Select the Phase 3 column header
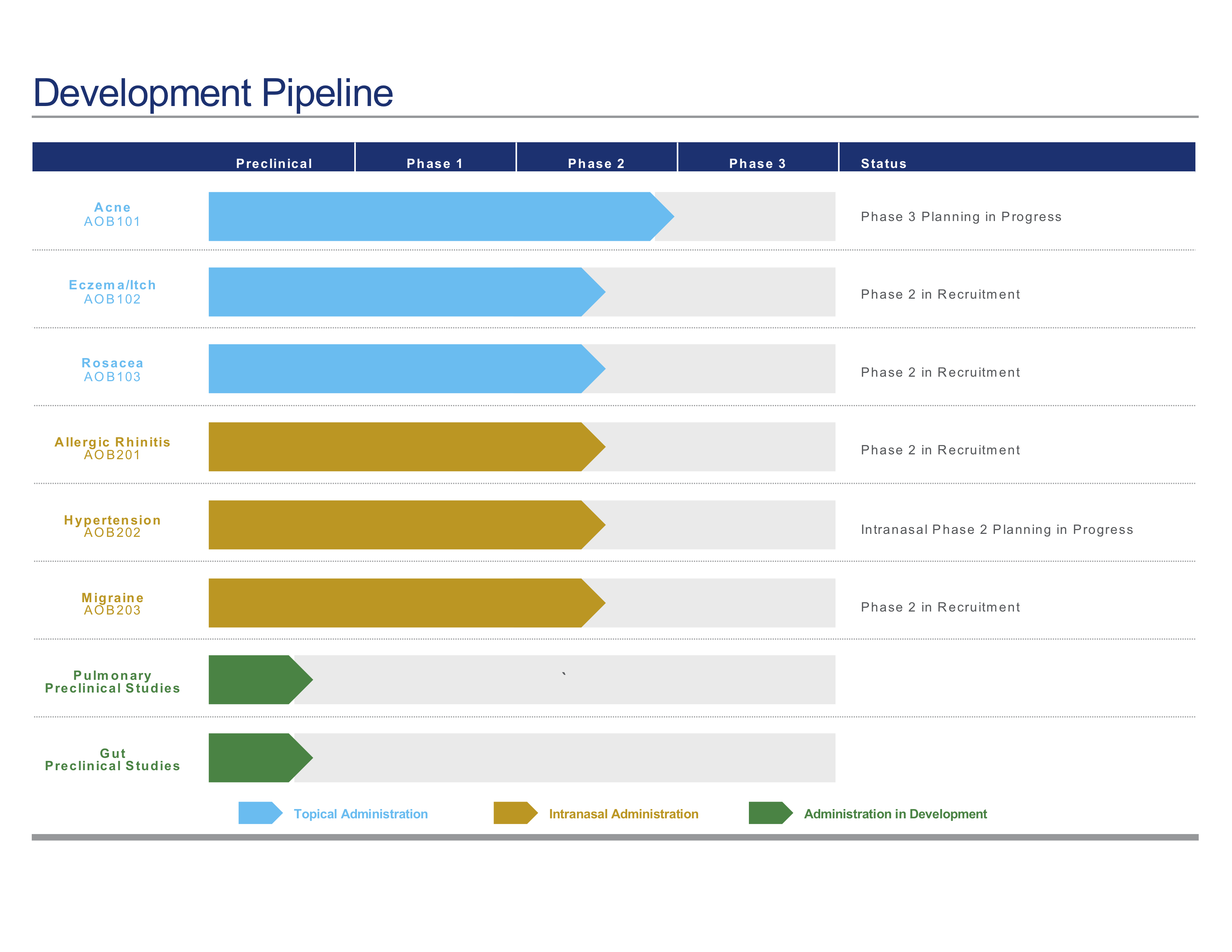Screen dimensions: 1232x952 [757, 164]
